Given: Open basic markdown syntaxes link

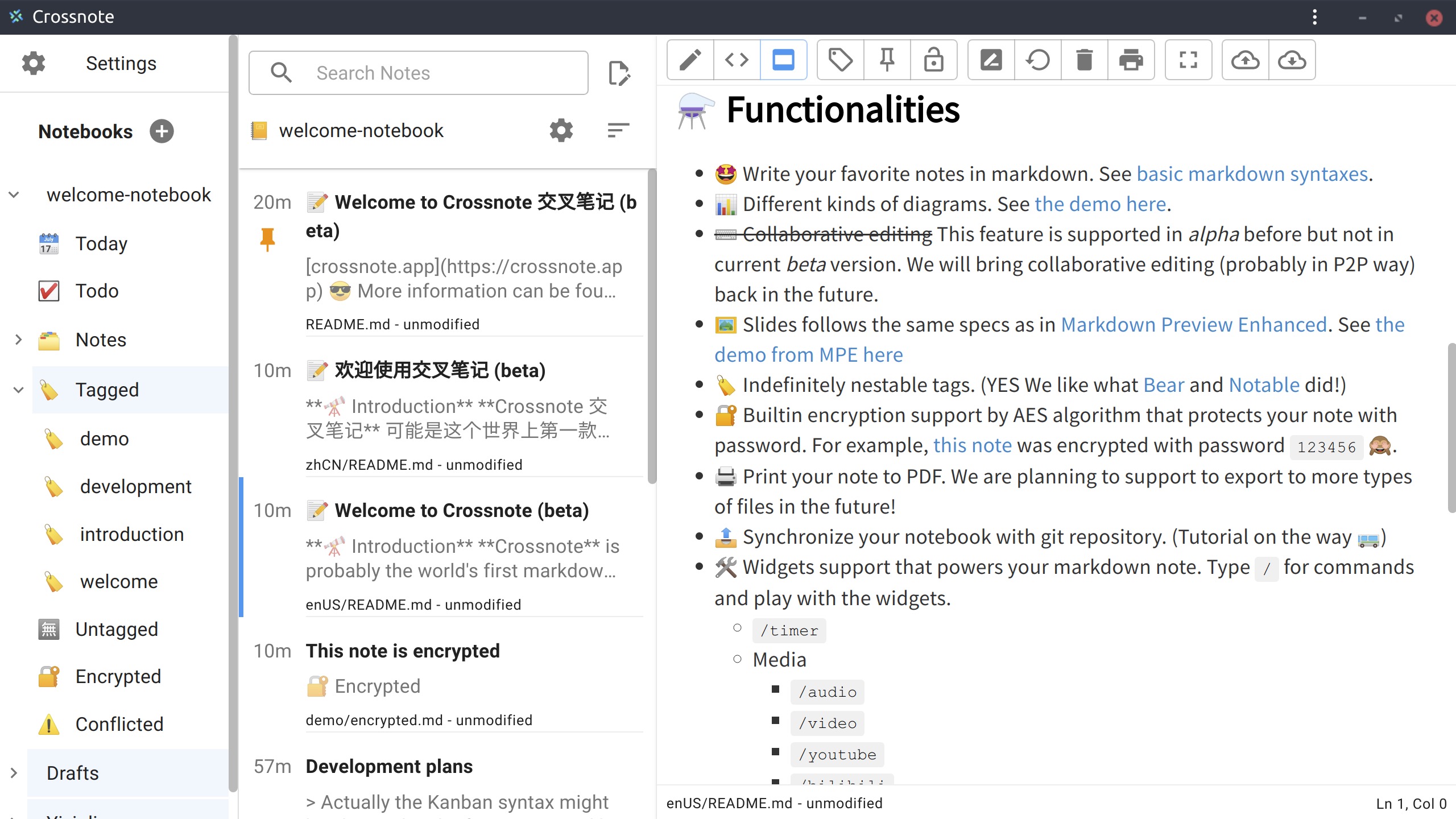Looking at the screenshot, I should point(1252,174).
